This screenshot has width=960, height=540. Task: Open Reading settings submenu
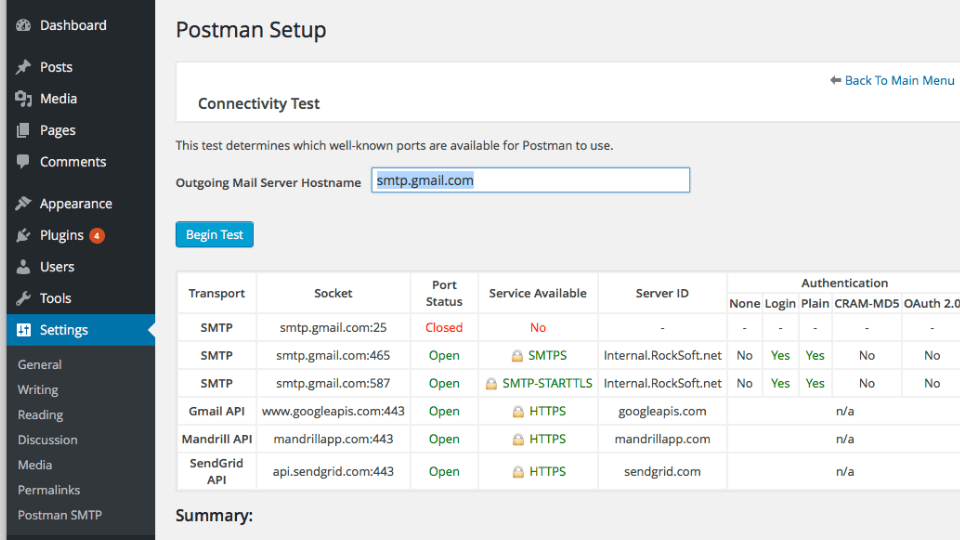[40, 414]
